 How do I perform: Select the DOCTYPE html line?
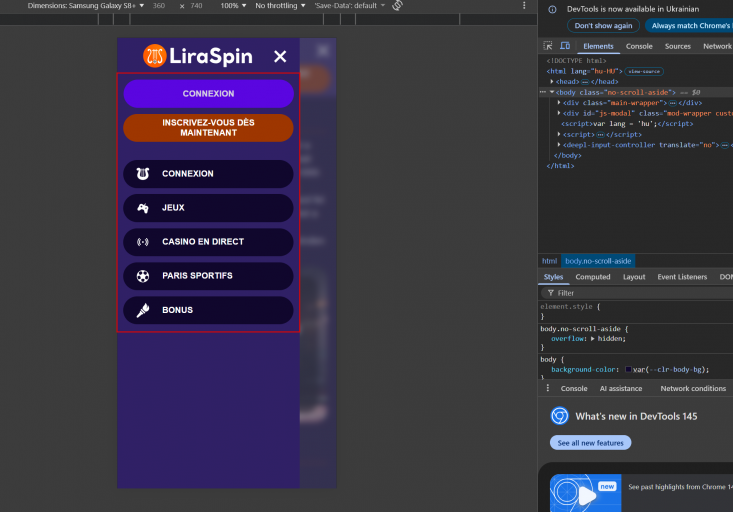(x=576, y=61)
